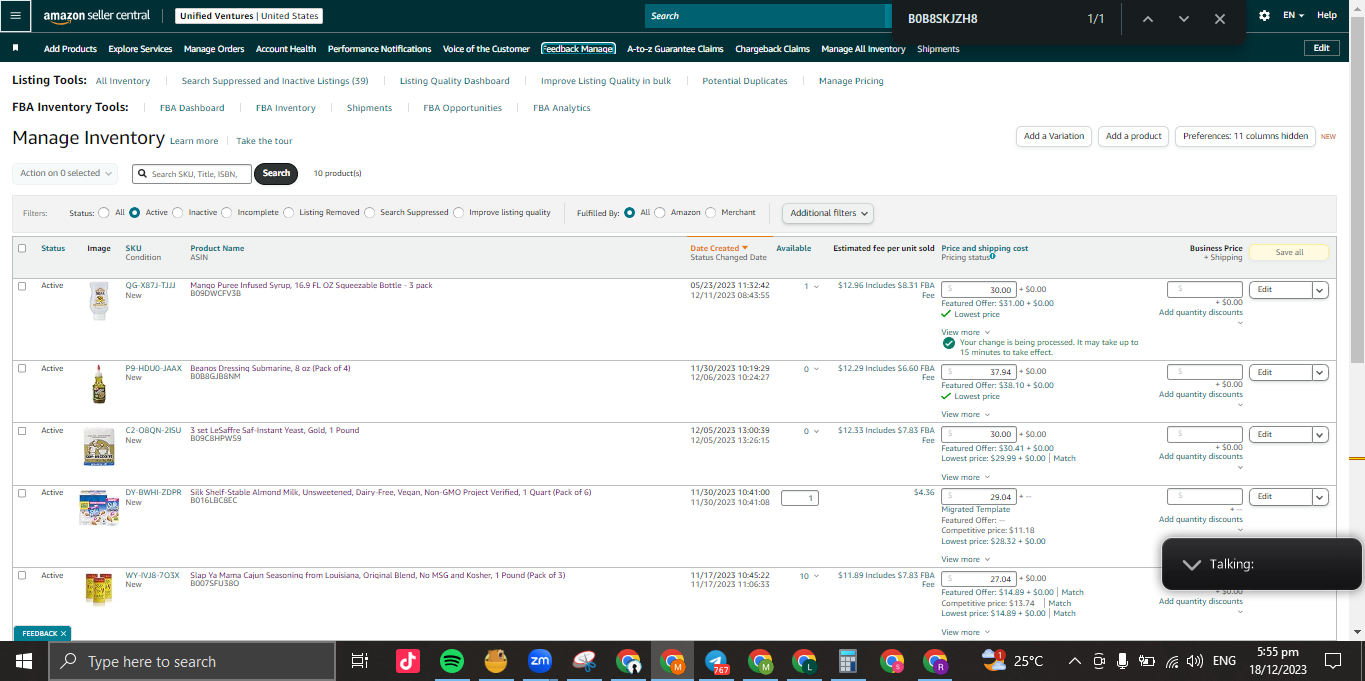This screenshot has height=681, width=1365.
Task: Collapse the Talking panel chevron
Action: coord(1191,564)
